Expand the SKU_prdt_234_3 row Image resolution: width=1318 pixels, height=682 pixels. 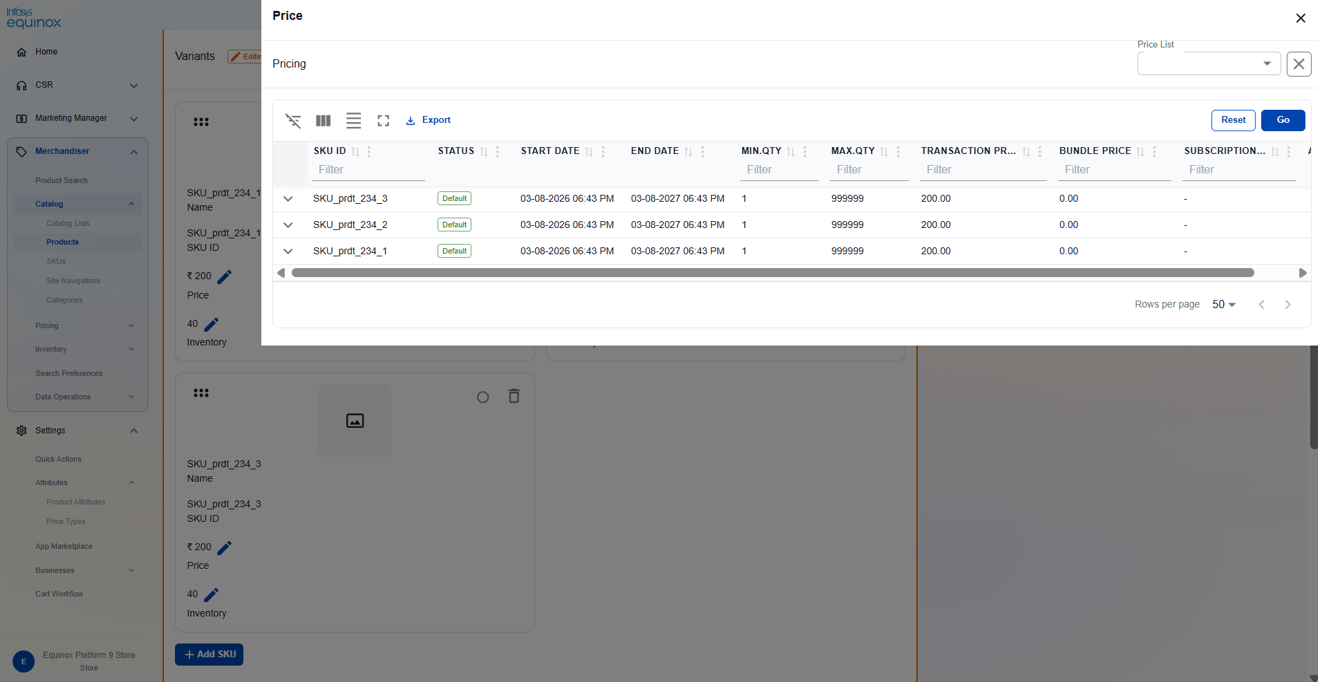point(288,199)
